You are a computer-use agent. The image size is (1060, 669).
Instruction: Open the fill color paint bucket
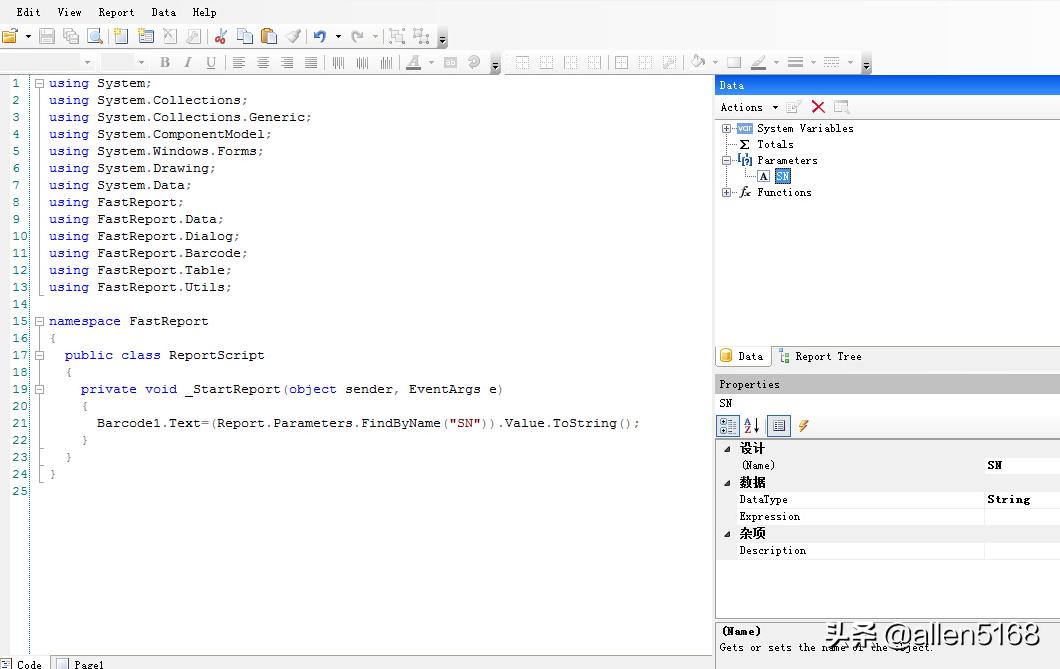tap(698, 62)
